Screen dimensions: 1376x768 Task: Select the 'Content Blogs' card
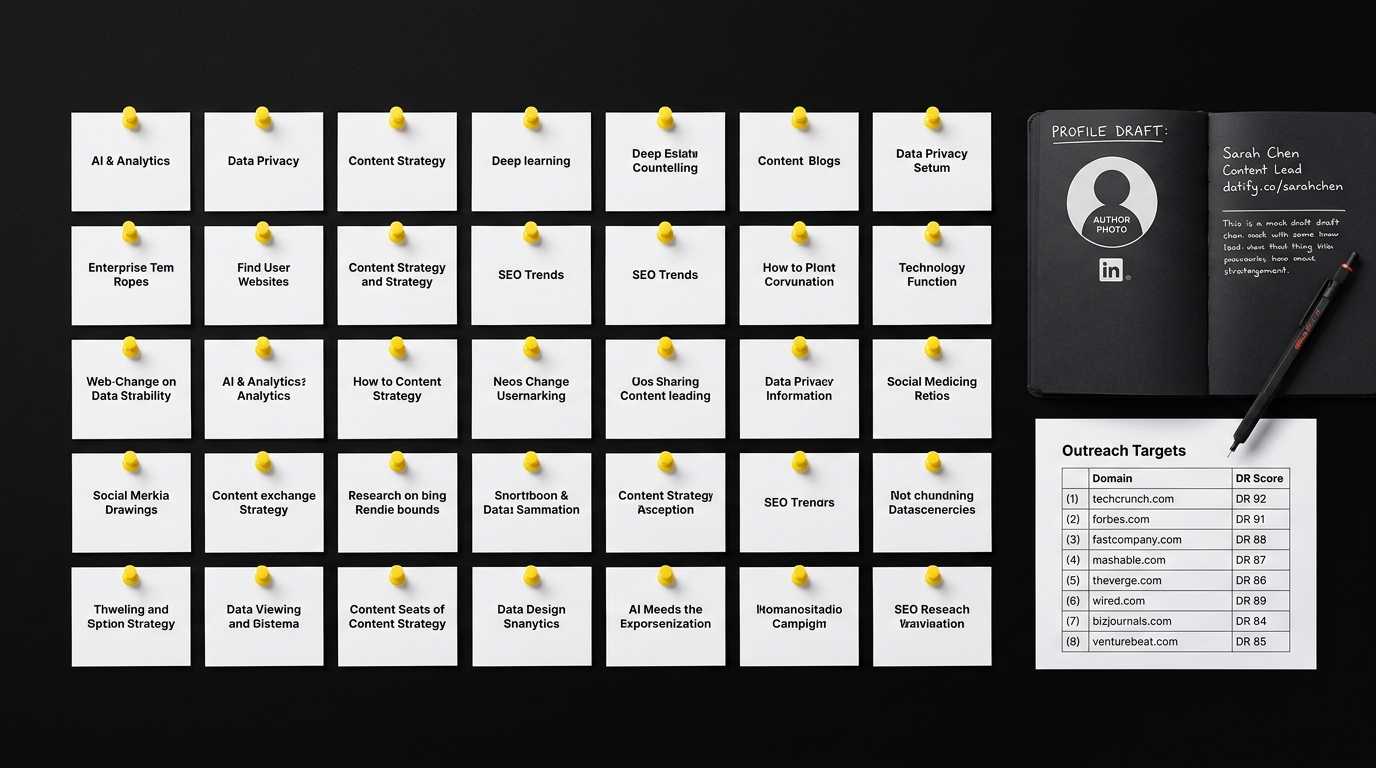[799, 161]
